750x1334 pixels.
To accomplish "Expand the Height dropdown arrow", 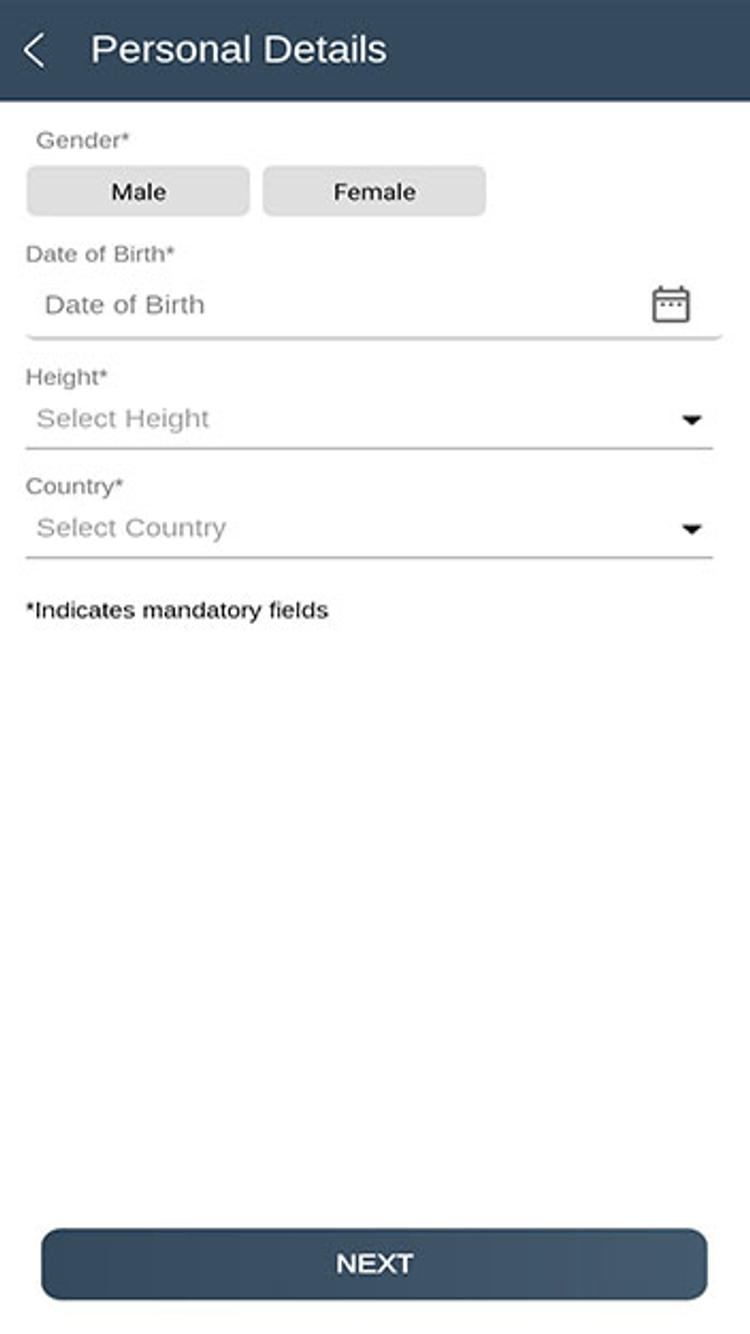I will click(691, 420).
